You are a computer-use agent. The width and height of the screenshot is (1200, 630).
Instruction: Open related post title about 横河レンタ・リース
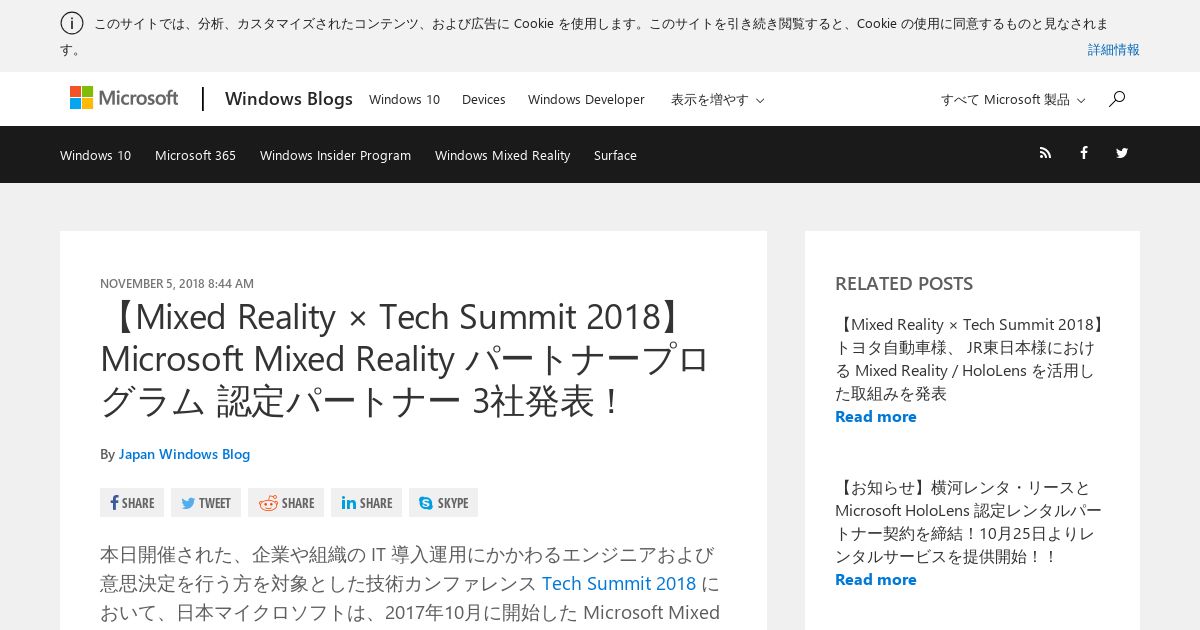click(968, 522)
